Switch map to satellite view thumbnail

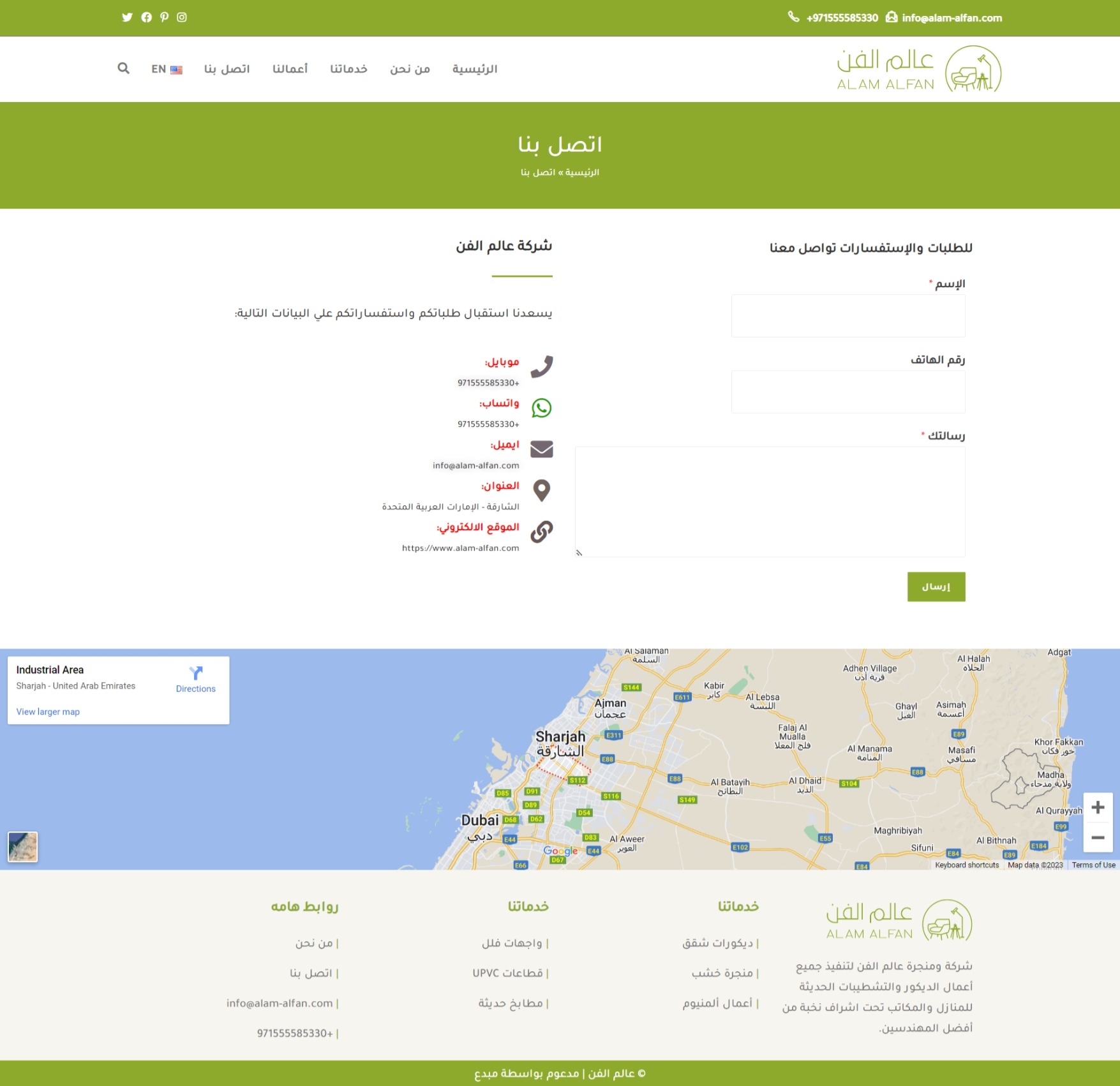(23, 847)
